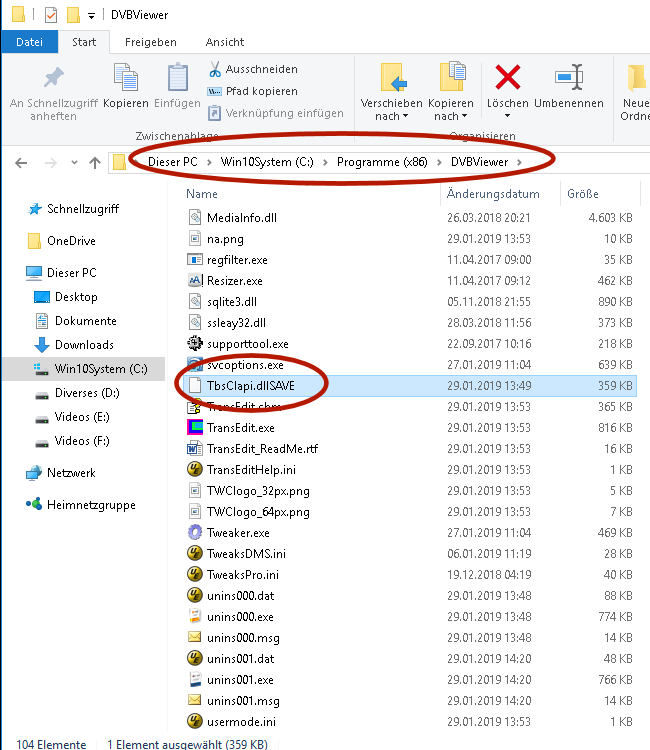Image resolution: width=650 pixels, height=750 pixels.
Task: Switch to the Freigeben ribbon tab
Action: pyautogui.click(x=151, y=42)
